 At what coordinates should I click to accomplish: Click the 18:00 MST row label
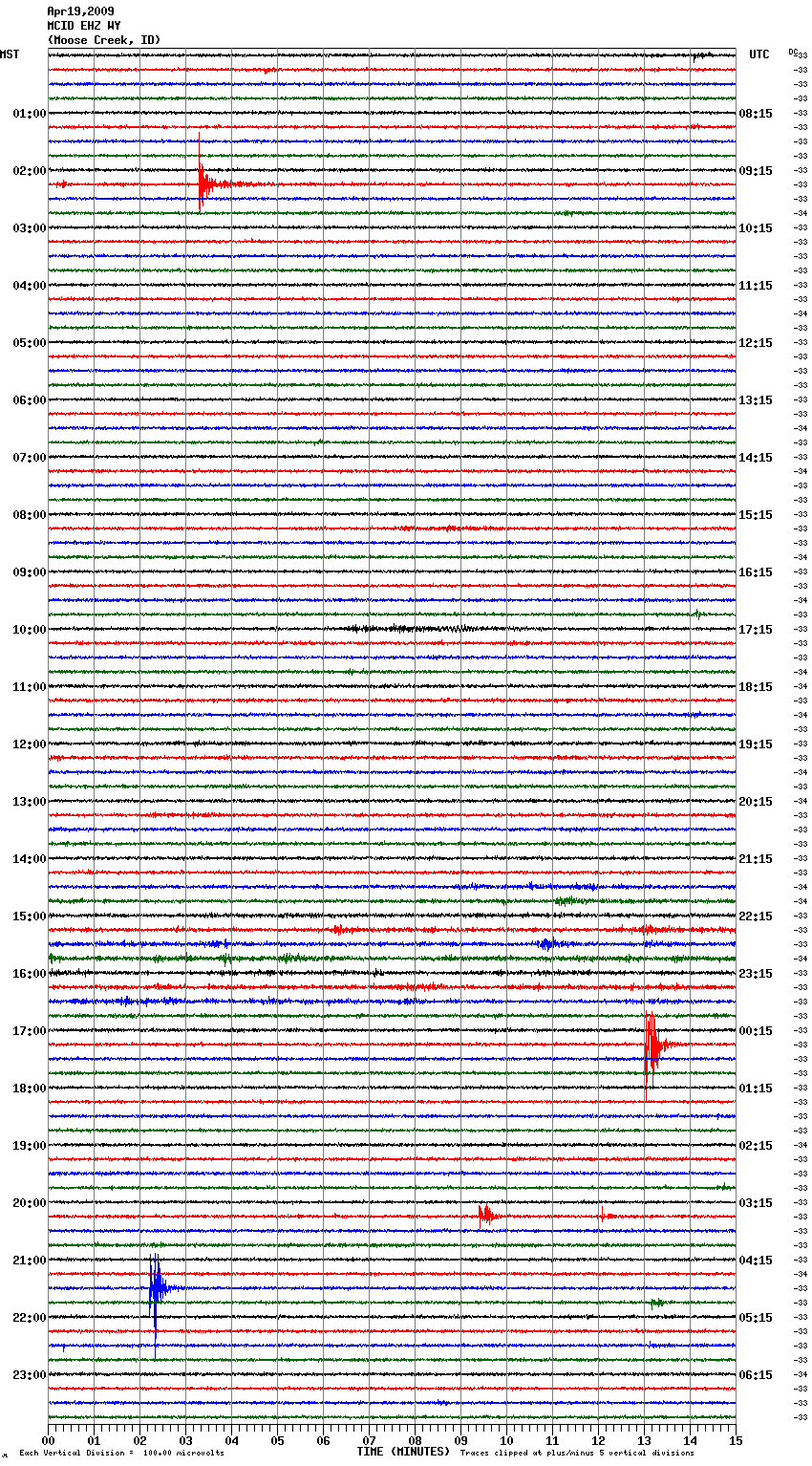tap(30, 1089)
